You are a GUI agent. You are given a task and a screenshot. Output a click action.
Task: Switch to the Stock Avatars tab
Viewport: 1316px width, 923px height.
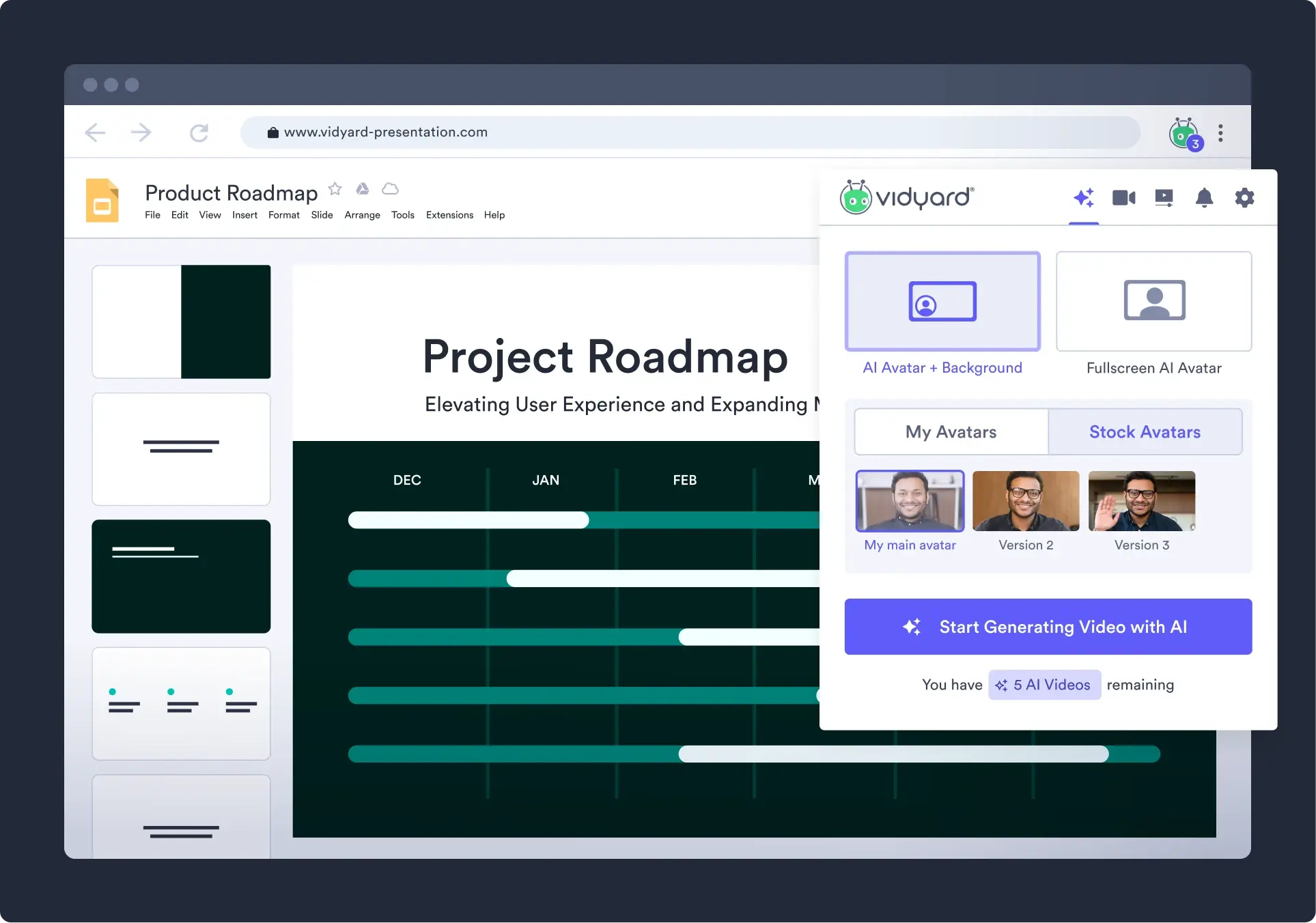point(1145,431)
